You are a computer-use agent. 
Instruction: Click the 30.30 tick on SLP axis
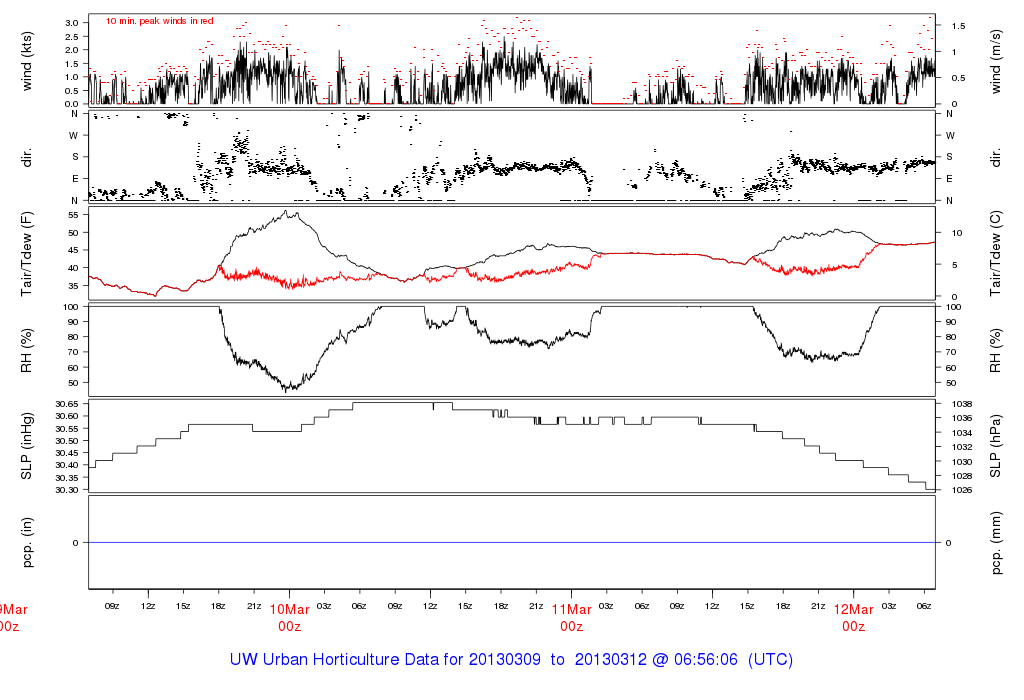66,490
